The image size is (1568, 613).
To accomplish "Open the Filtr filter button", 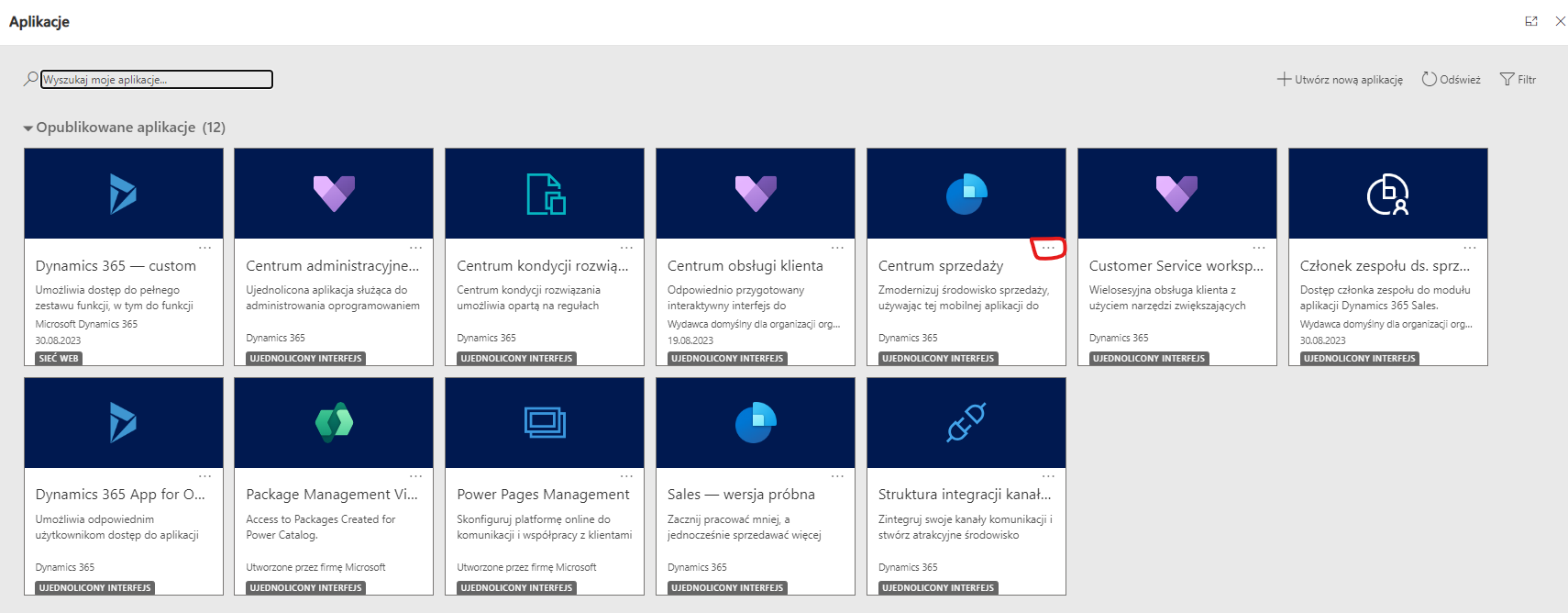I will click(x=1518, y=80).
